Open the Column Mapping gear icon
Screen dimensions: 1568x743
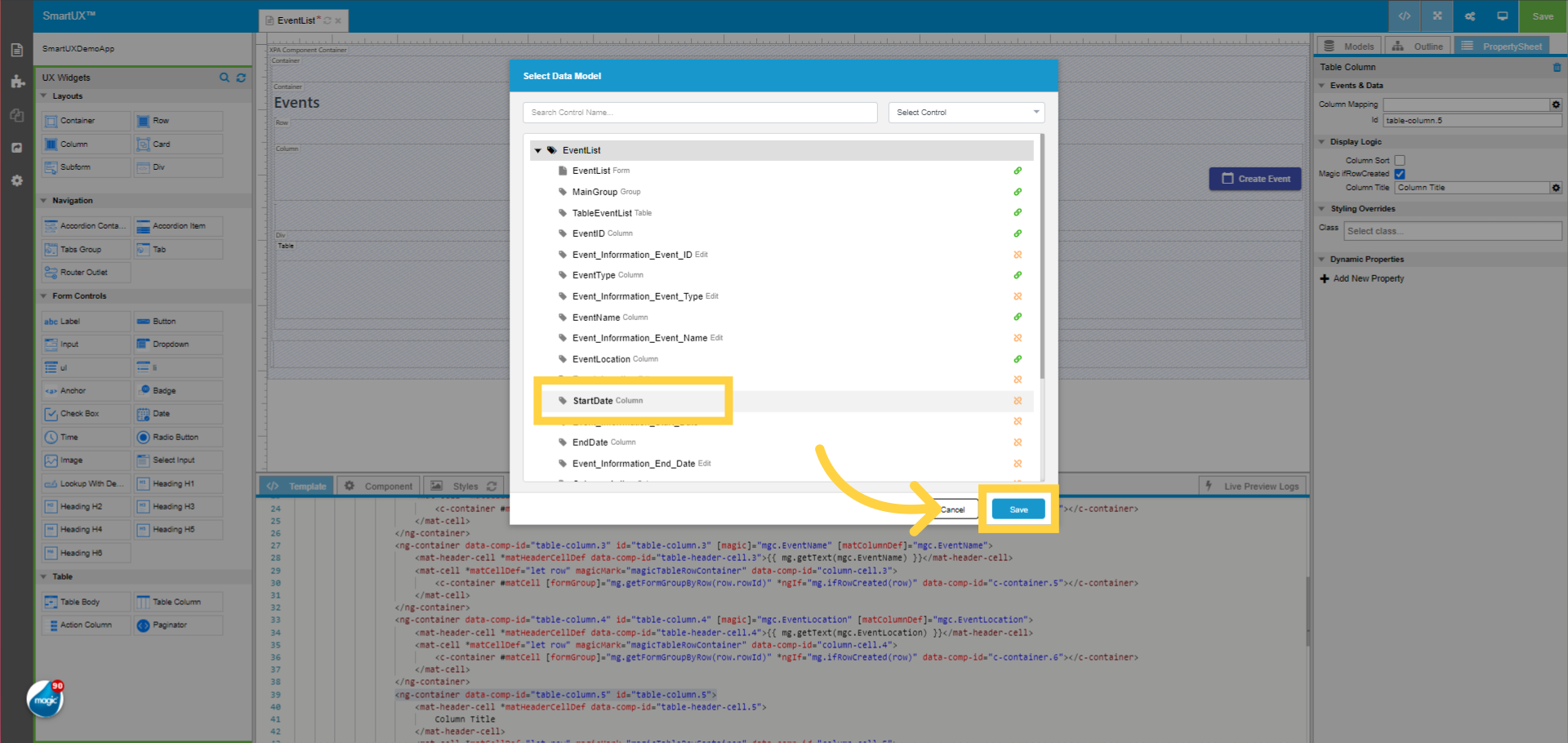coord(1556,105)
